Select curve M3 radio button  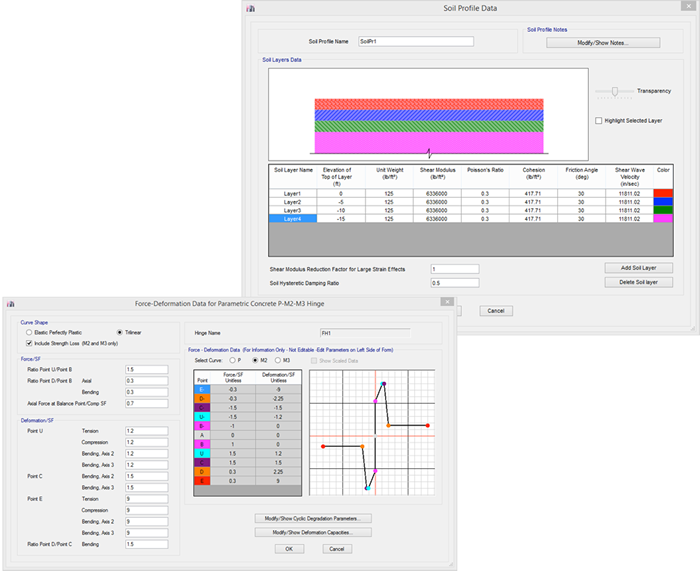tap(278, 360)
